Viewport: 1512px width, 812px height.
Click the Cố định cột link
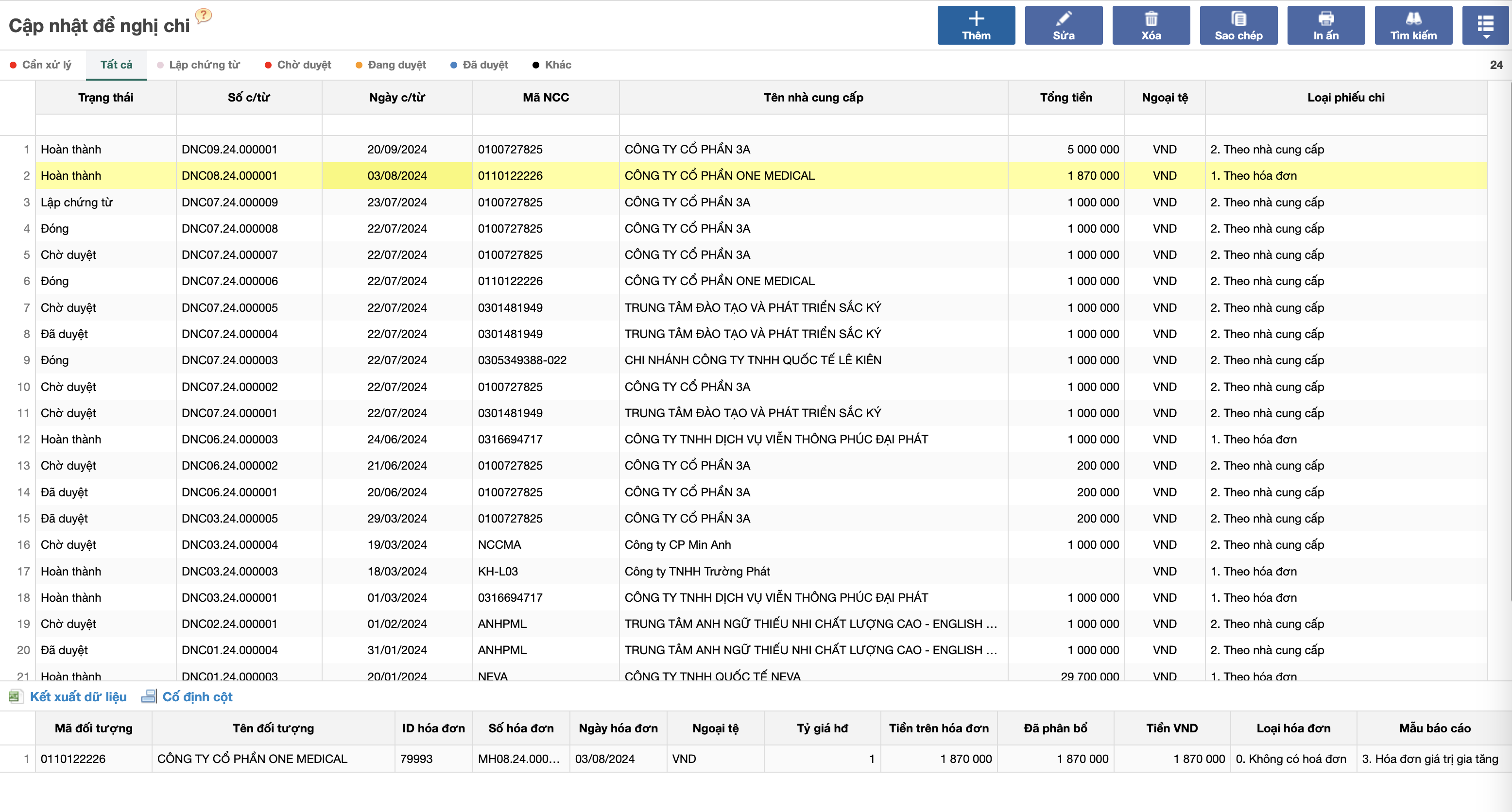point(197,696)
